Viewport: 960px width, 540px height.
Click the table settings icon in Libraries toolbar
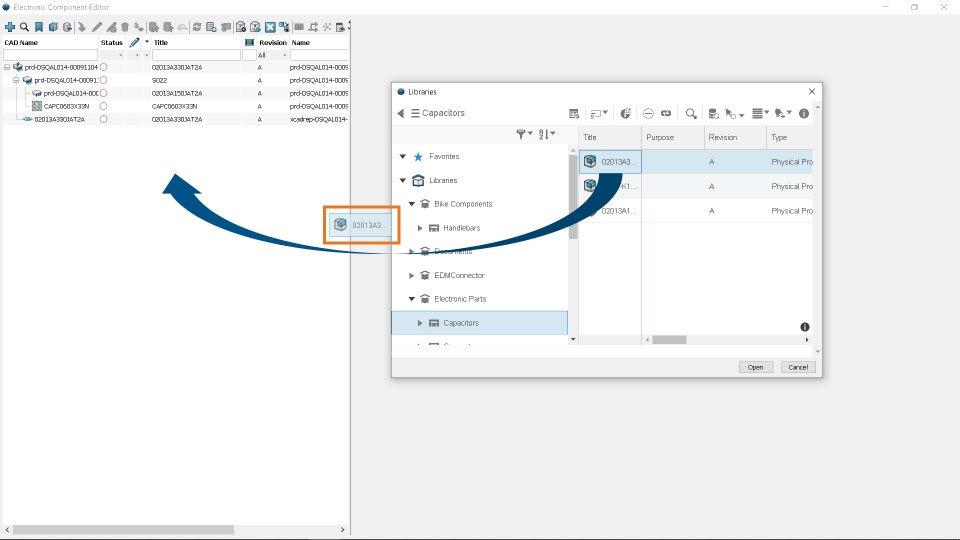(x=574, y=113)
